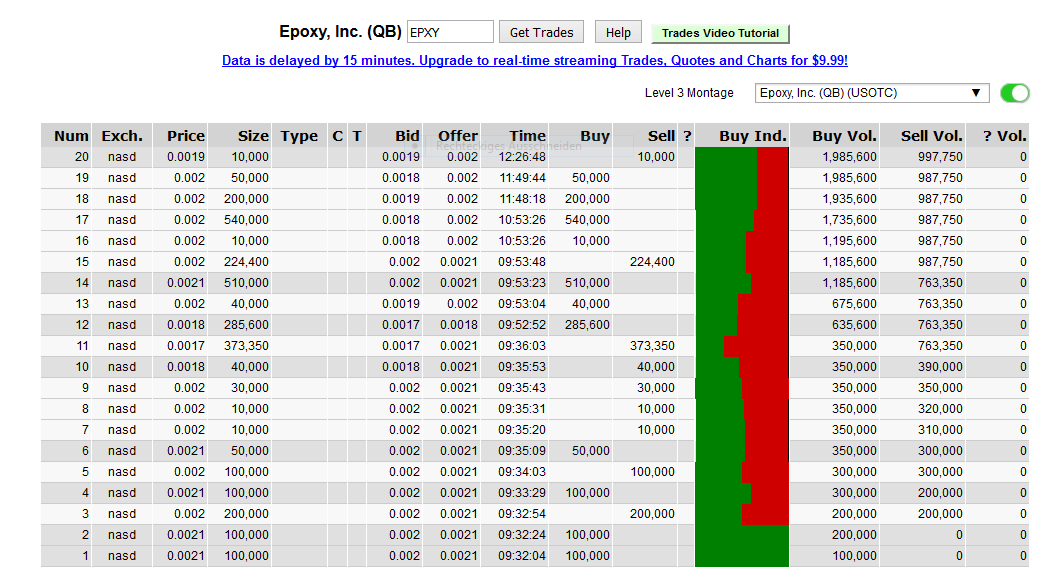Click the Get Trades button
The image size is (1064, 572).
tap(541, 33)
